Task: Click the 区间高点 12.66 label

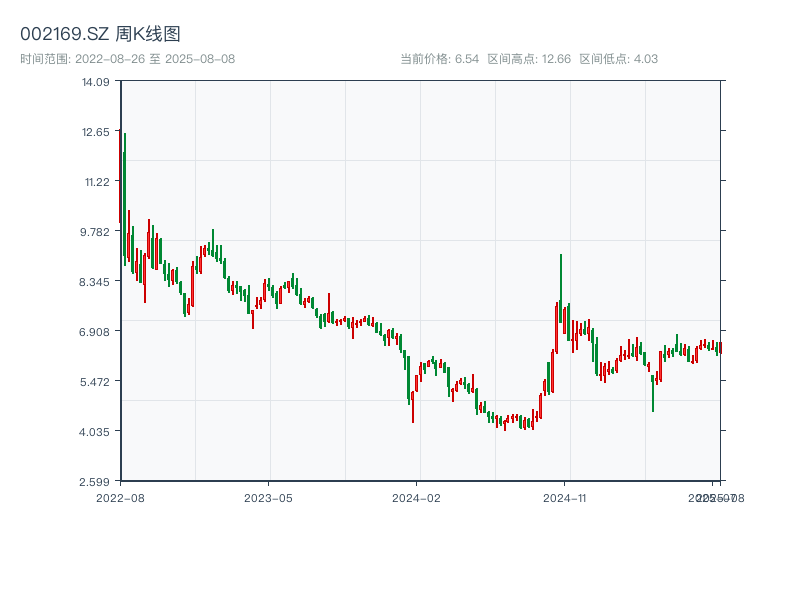Action: point(529,59)
